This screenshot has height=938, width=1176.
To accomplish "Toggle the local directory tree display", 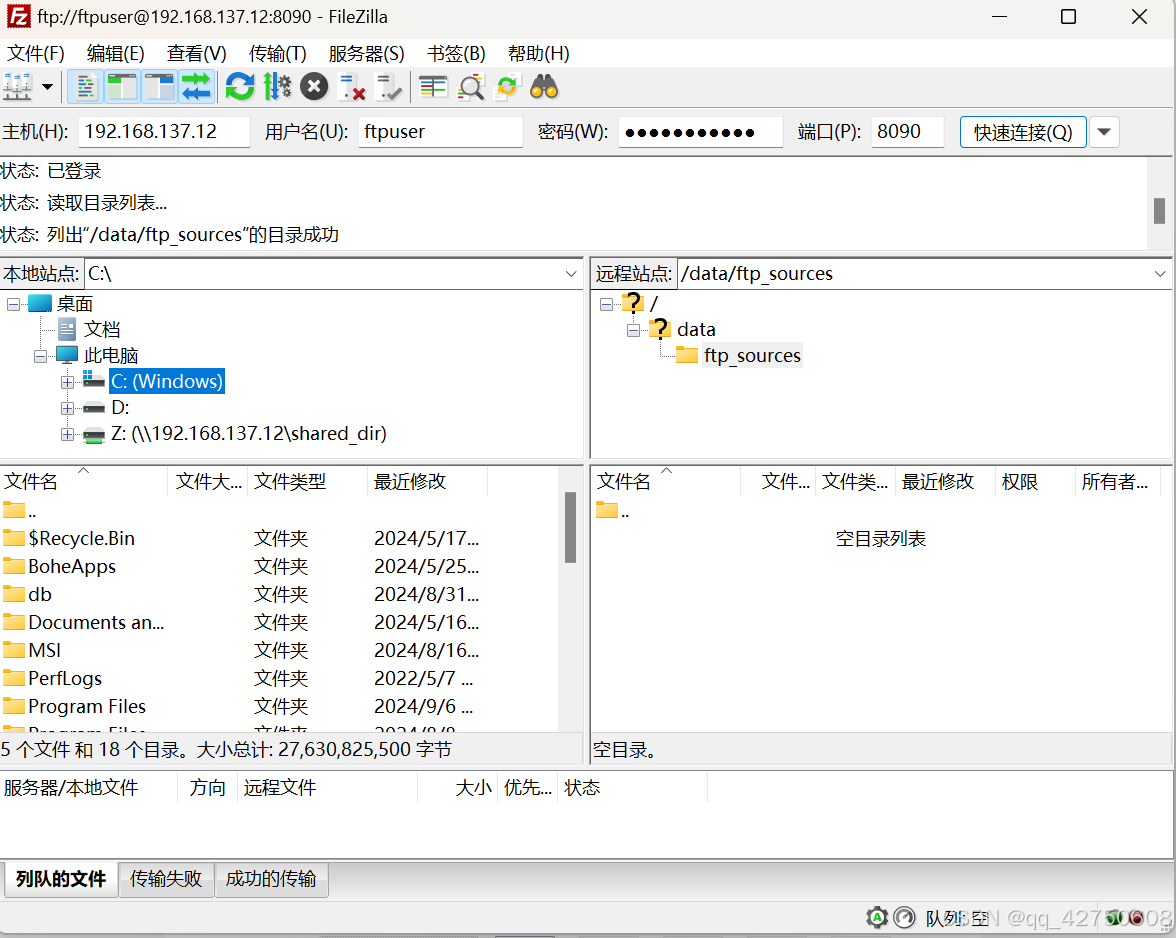I will [x=122, y=87].
